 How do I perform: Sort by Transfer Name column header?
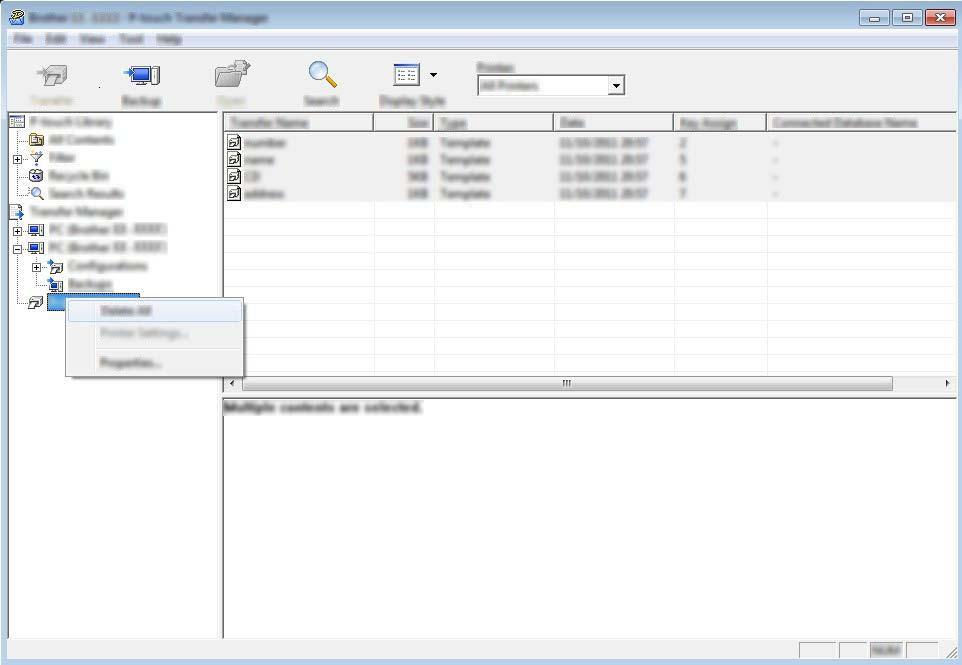tap(299, 123)
